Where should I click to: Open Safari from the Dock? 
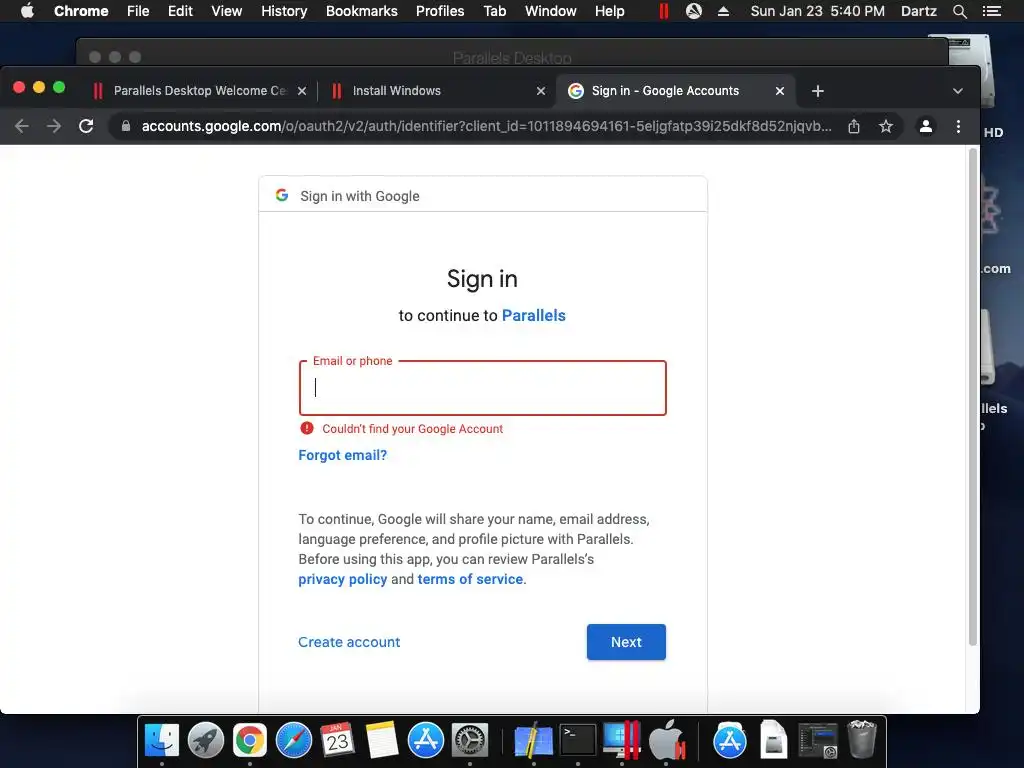click(x=294, y=741)
